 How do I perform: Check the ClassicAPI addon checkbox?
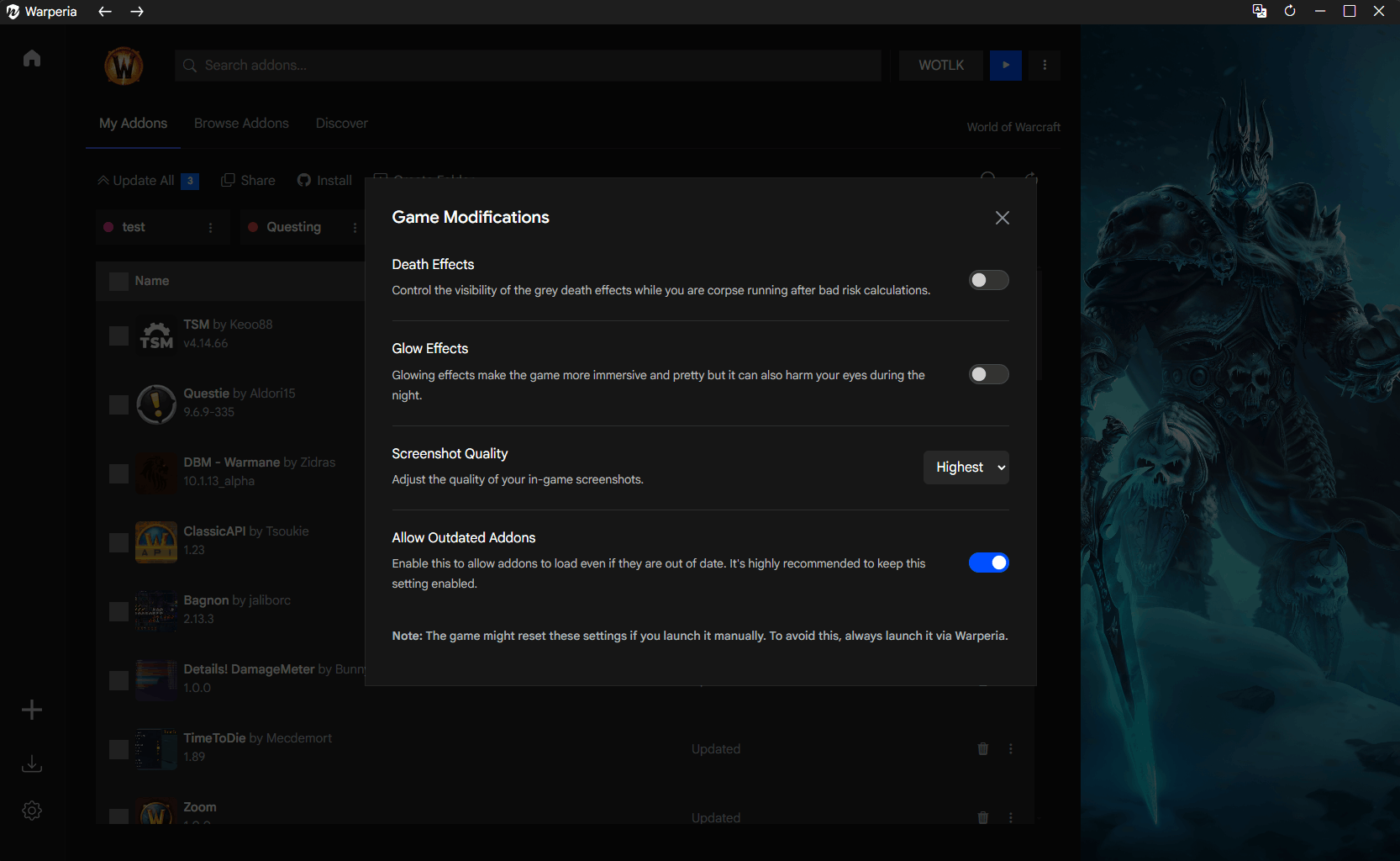(x=118, y=543)
